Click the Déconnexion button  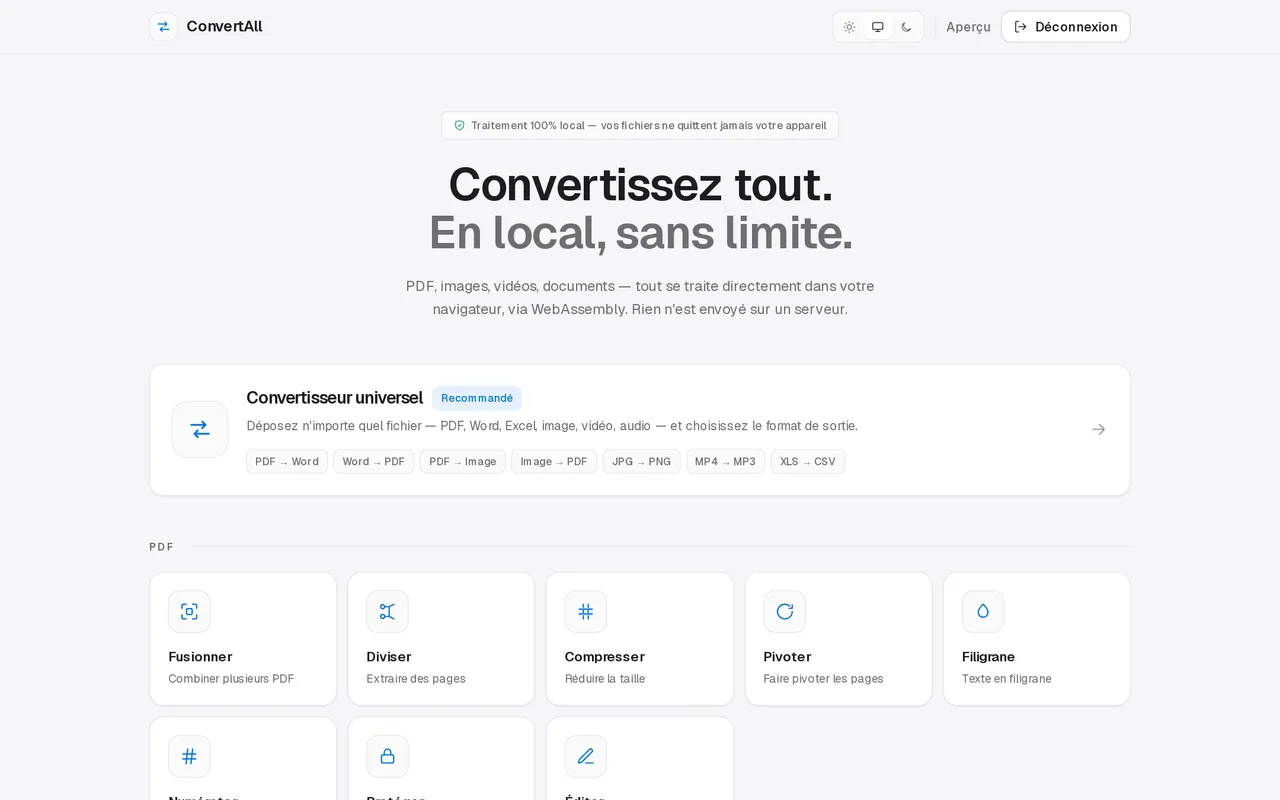coord(1066,27)
